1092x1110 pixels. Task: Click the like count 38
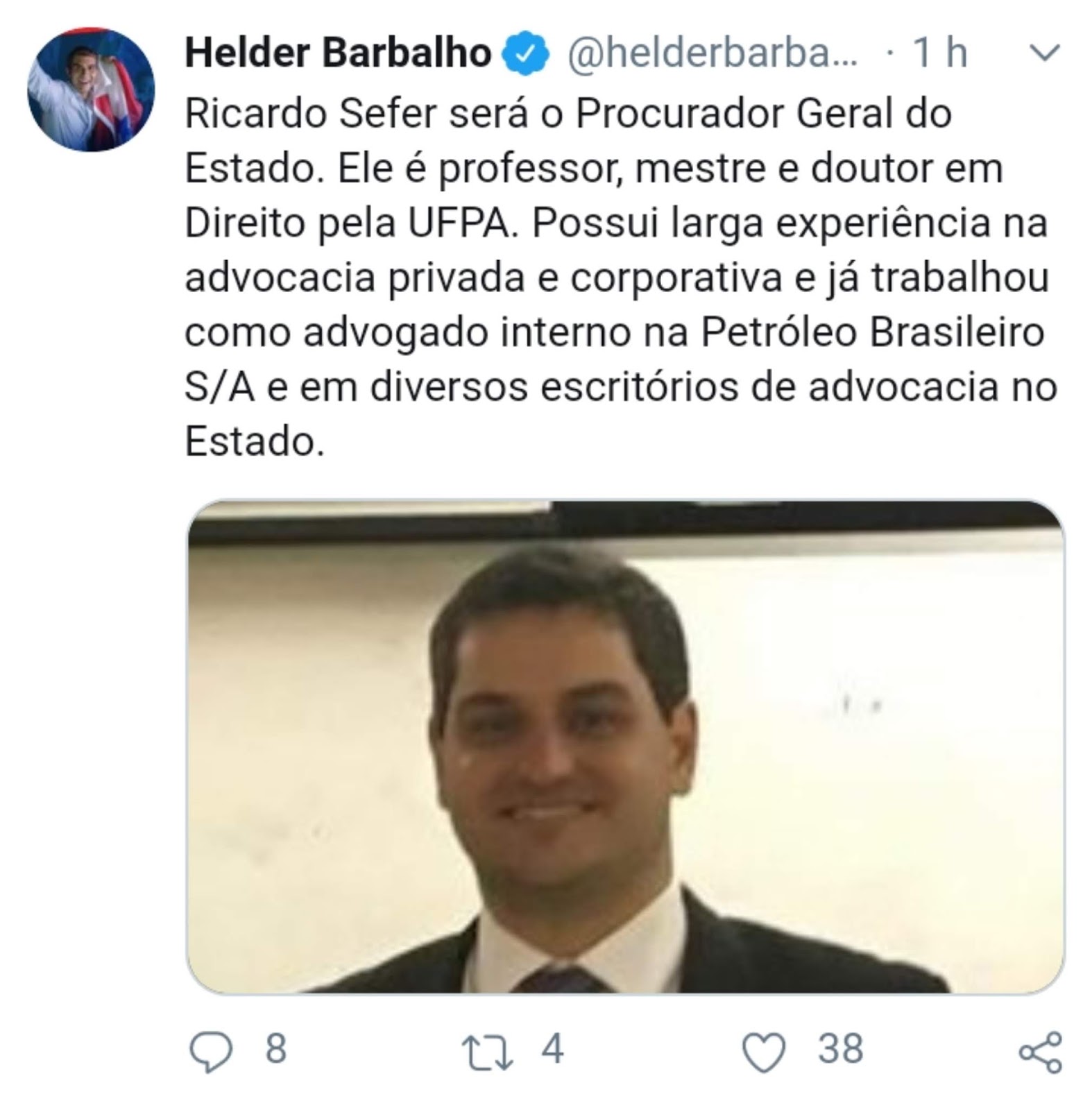[840, 1049]
